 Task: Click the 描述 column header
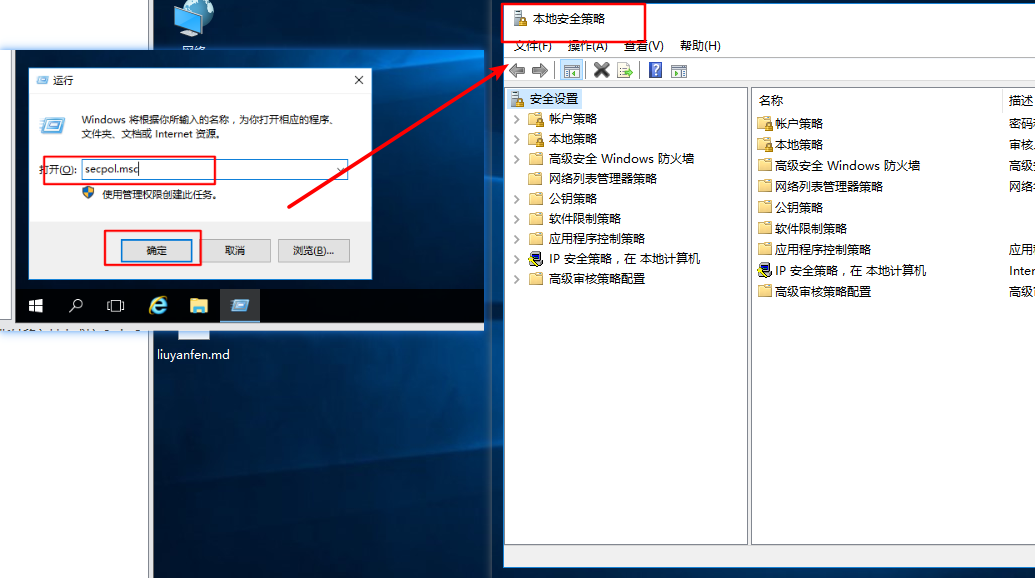[1018, 100]
